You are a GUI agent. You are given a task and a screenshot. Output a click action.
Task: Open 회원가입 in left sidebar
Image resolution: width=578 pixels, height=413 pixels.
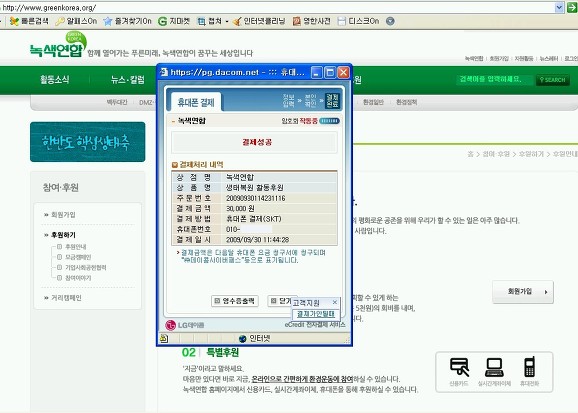pos(63,215)
